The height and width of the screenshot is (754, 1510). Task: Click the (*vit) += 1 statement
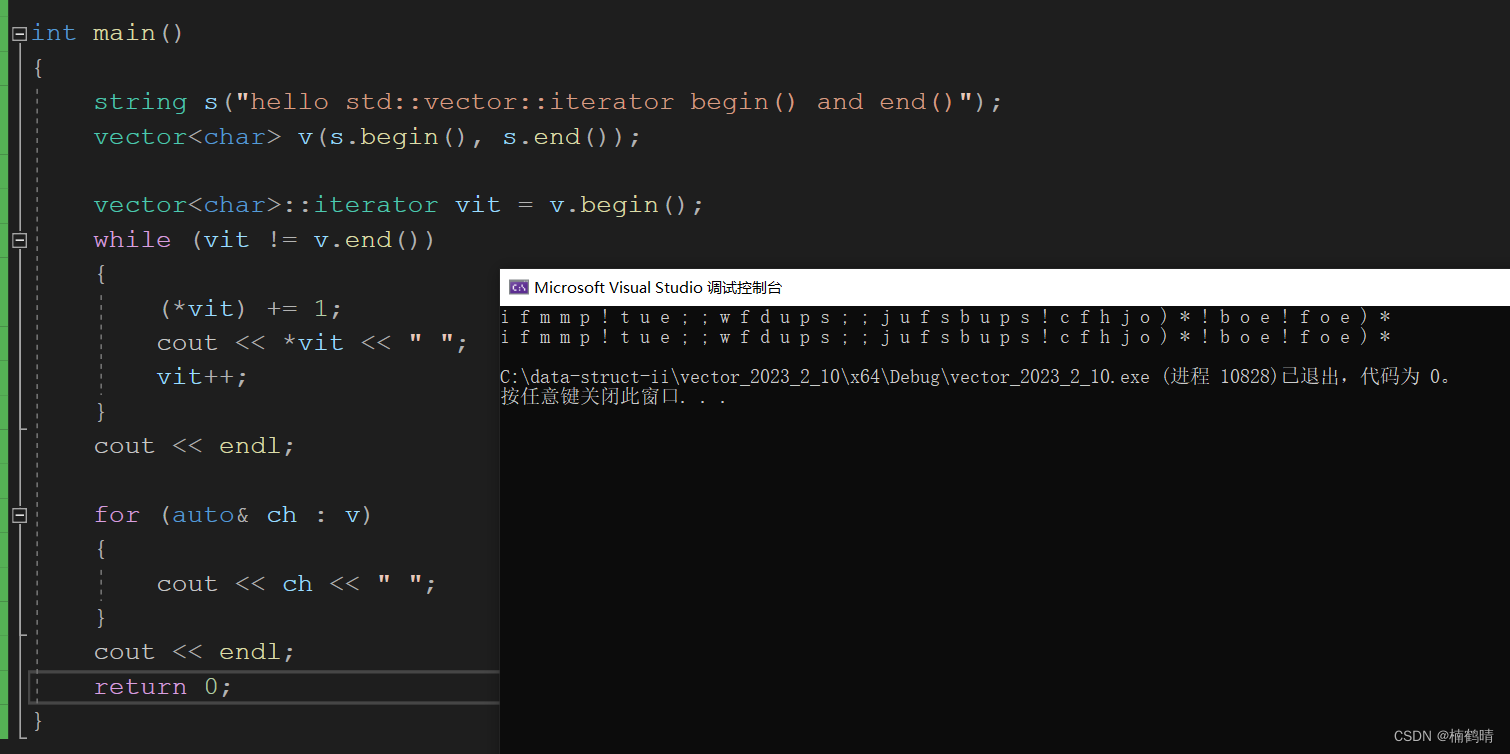250,308
